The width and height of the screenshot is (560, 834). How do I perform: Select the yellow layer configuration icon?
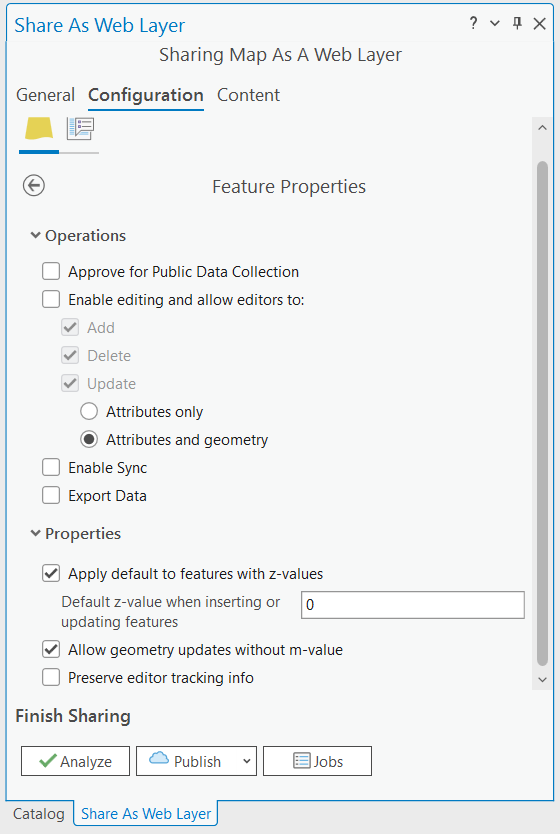39,128
